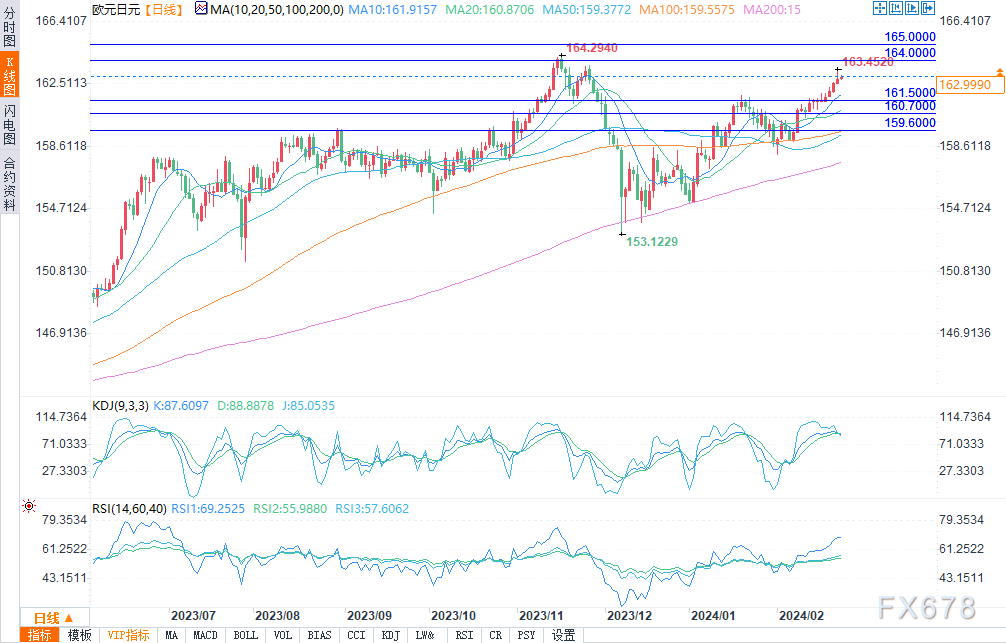Click the RSI panel sun settings icon
Viewport: 1006px width, 643px height.
pyautogui.click(x=29, y=506)
